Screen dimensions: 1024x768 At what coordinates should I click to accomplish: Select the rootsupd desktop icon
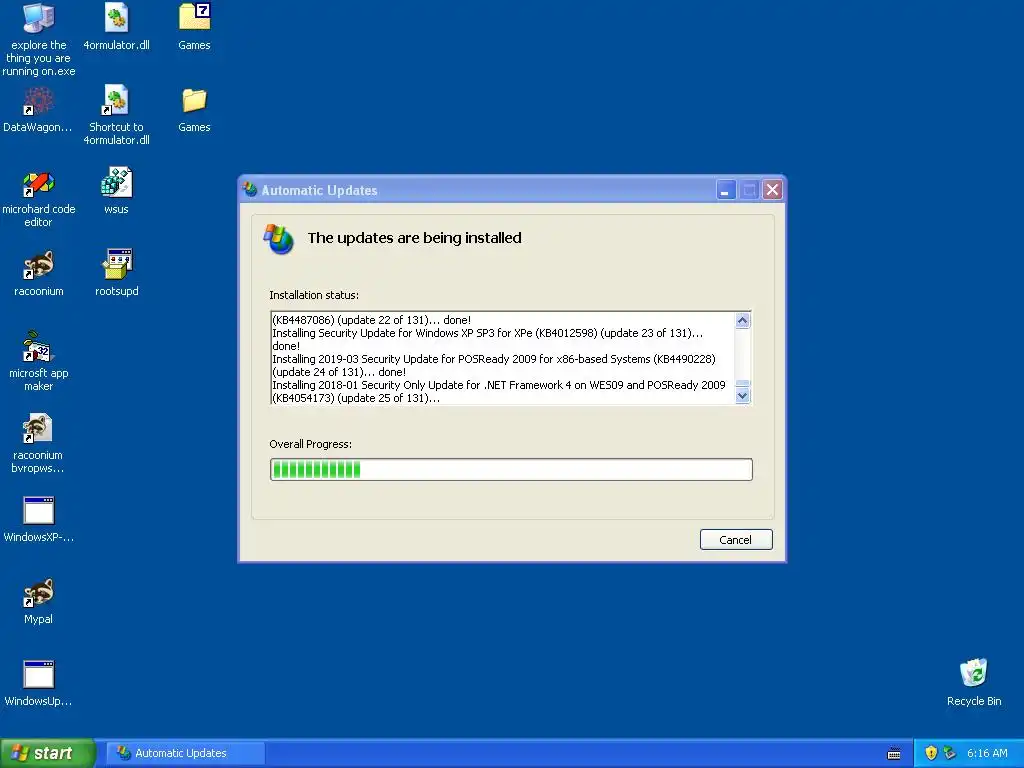[x=116, y=264]
